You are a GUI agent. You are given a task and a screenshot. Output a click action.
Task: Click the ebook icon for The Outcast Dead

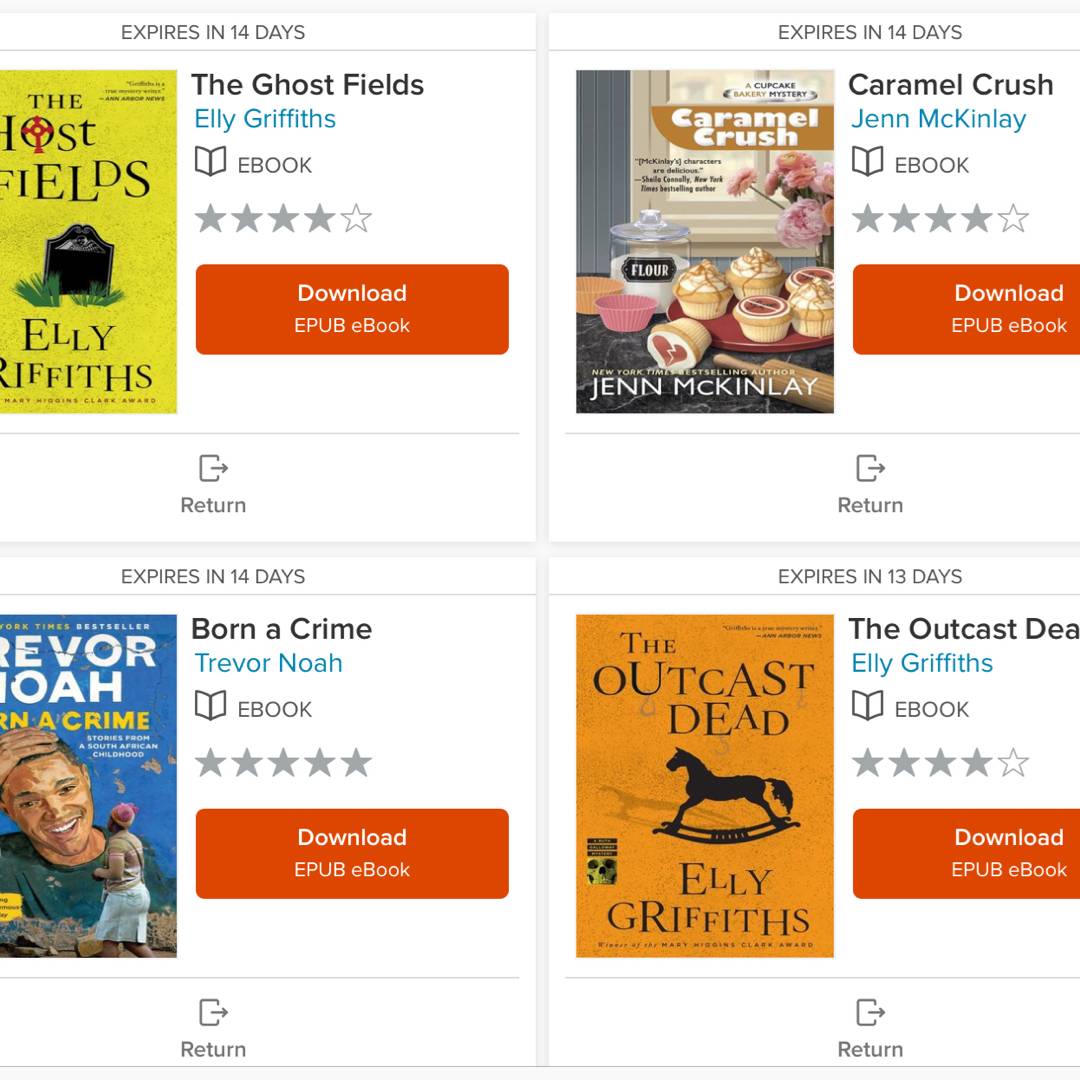867,706
